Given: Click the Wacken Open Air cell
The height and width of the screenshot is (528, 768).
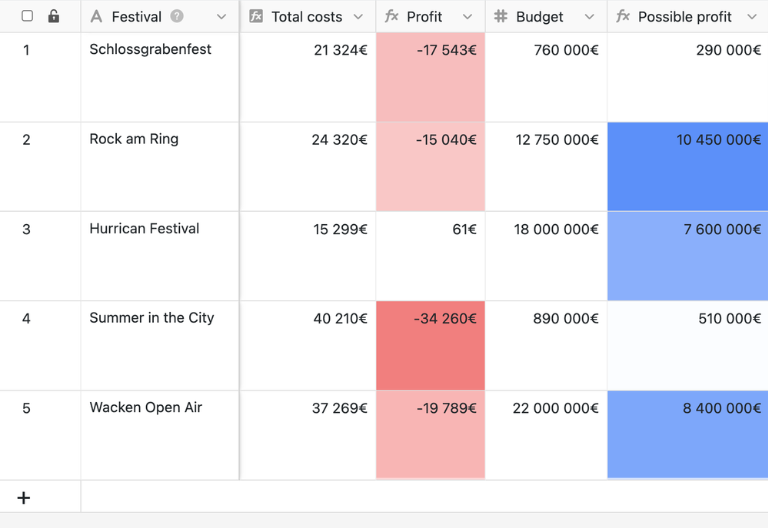Looking at the screenshot, I should tap(160, 435).
